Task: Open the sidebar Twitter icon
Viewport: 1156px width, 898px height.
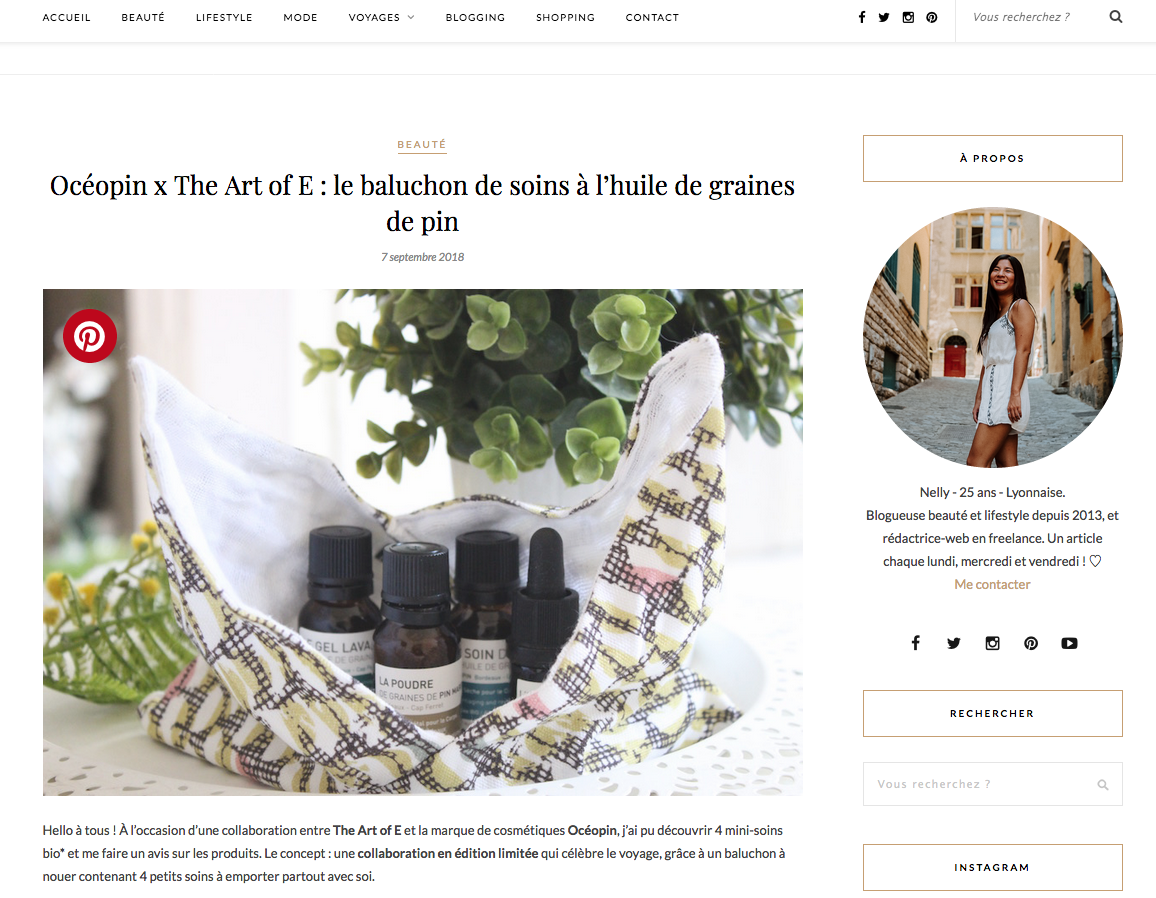Action: point(954,643)
